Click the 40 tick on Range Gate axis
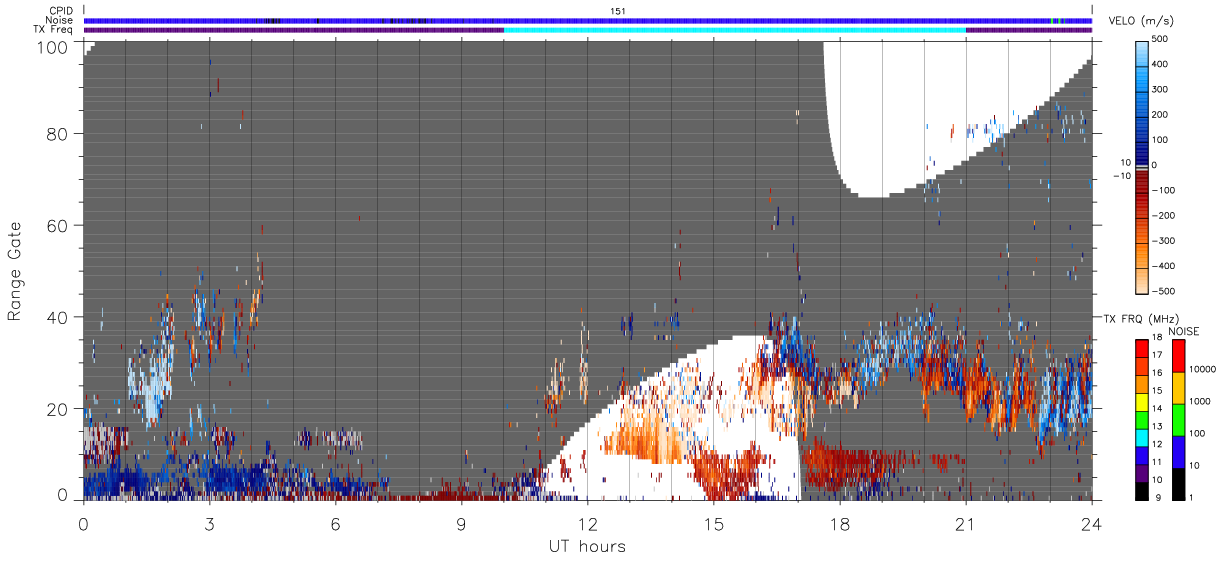Screen dimensions: 1228x567 [x=59, y=318]
